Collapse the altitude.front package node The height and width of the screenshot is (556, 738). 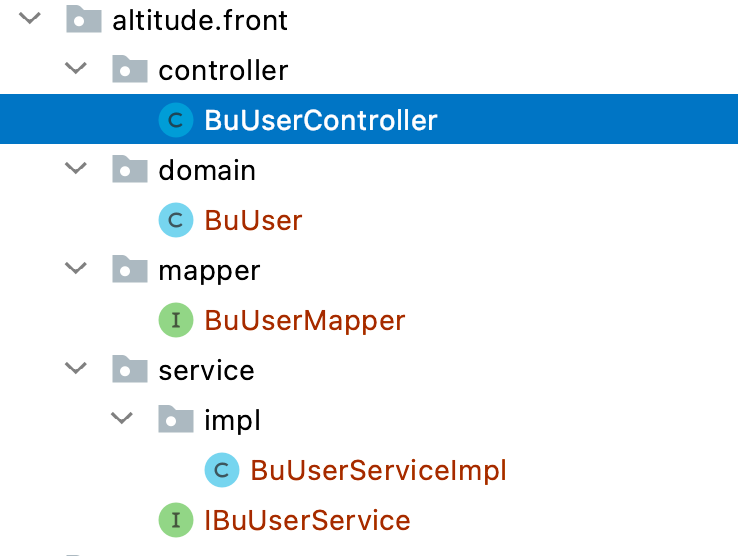tap(30, 19)
